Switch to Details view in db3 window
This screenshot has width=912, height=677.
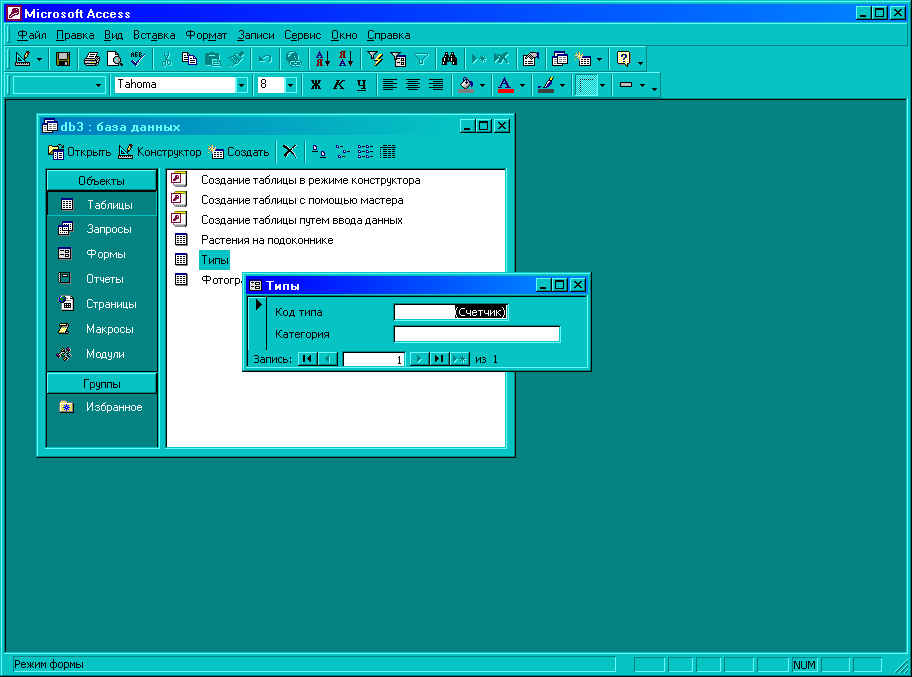(388, 152)
